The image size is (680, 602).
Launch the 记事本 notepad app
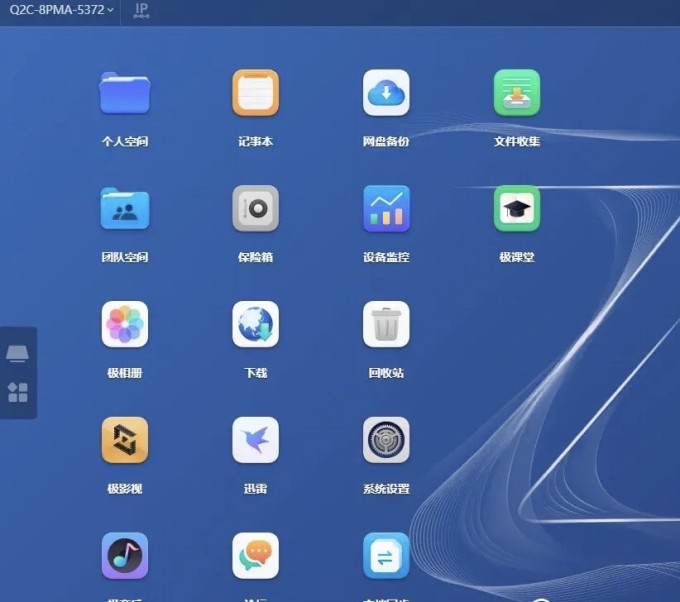point(255,92)
